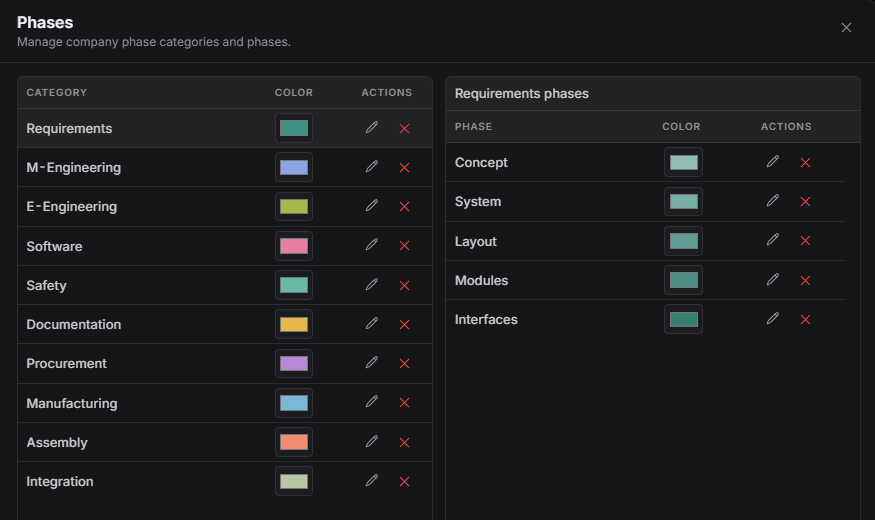Open the Assembly orange color swatch

(294, 442)
